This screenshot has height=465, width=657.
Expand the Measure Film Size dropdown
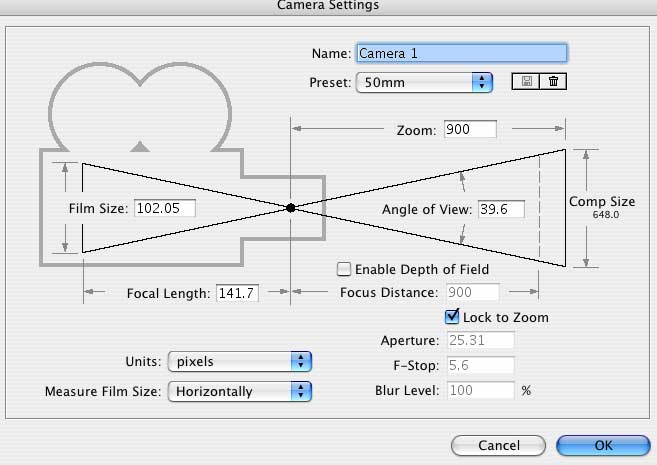click(240, 391)
